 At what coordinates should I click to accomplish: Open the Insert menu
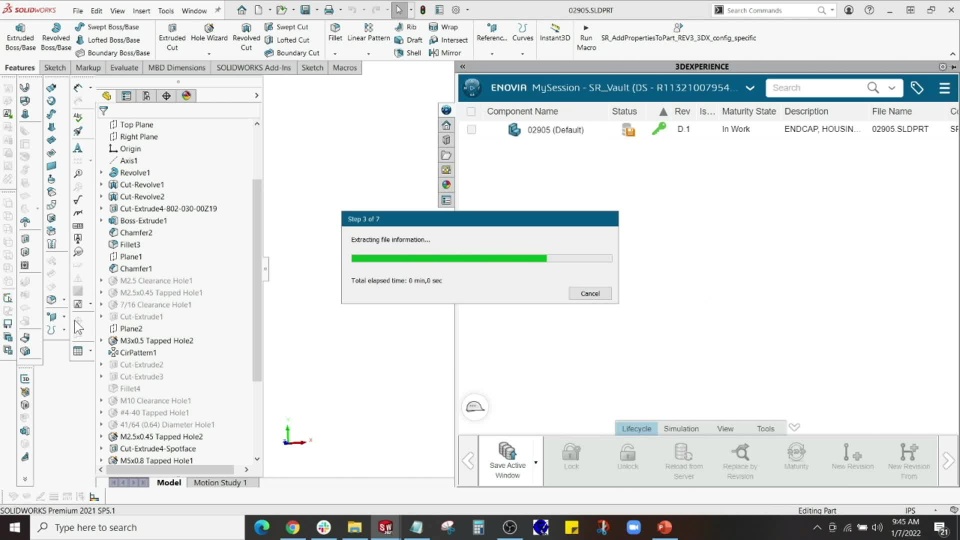tap(141, 10)
